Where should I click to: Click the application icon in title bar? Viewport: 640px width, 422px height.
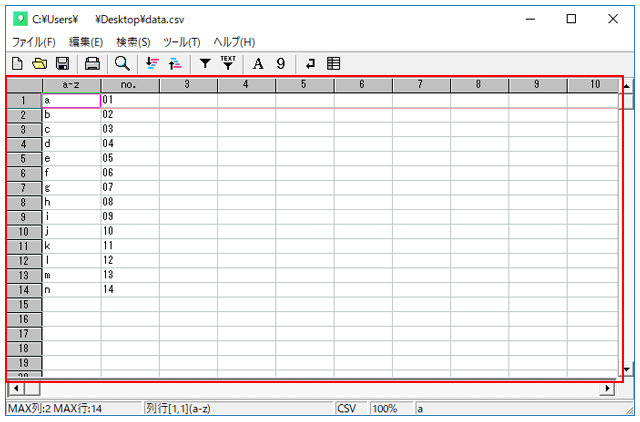coord(20,19)
